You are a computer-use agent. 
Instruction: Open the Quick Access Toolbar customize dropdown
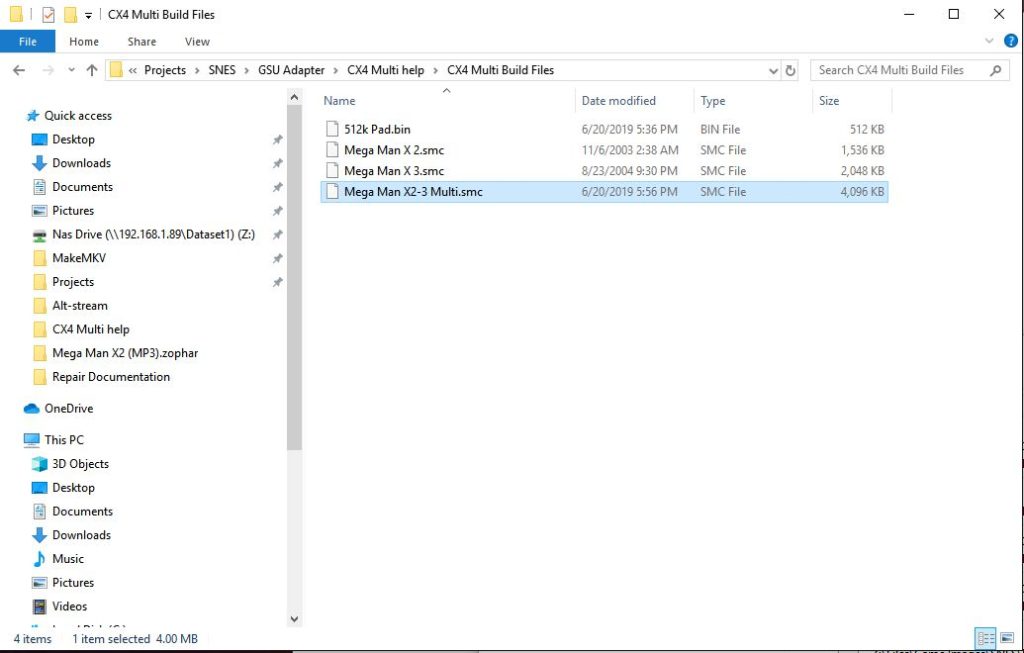click(88, 15)
